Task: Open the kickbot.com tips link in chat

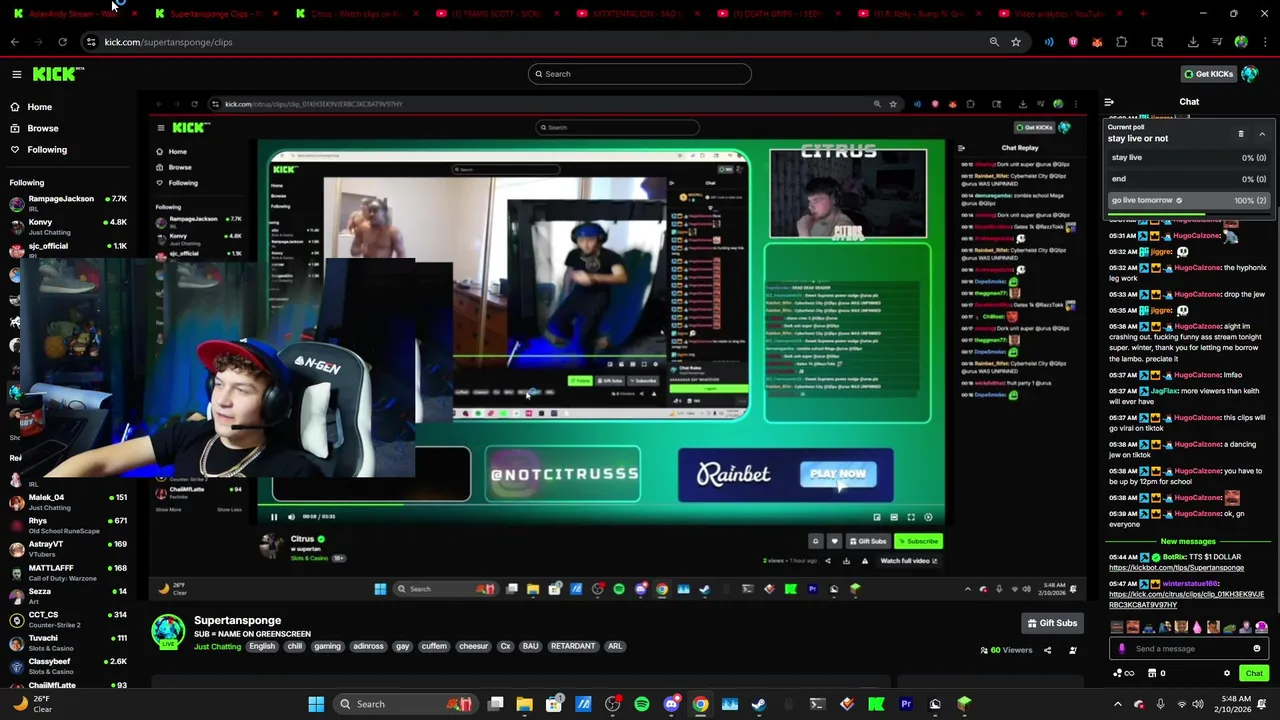Action: click(x=1176, y=568)
